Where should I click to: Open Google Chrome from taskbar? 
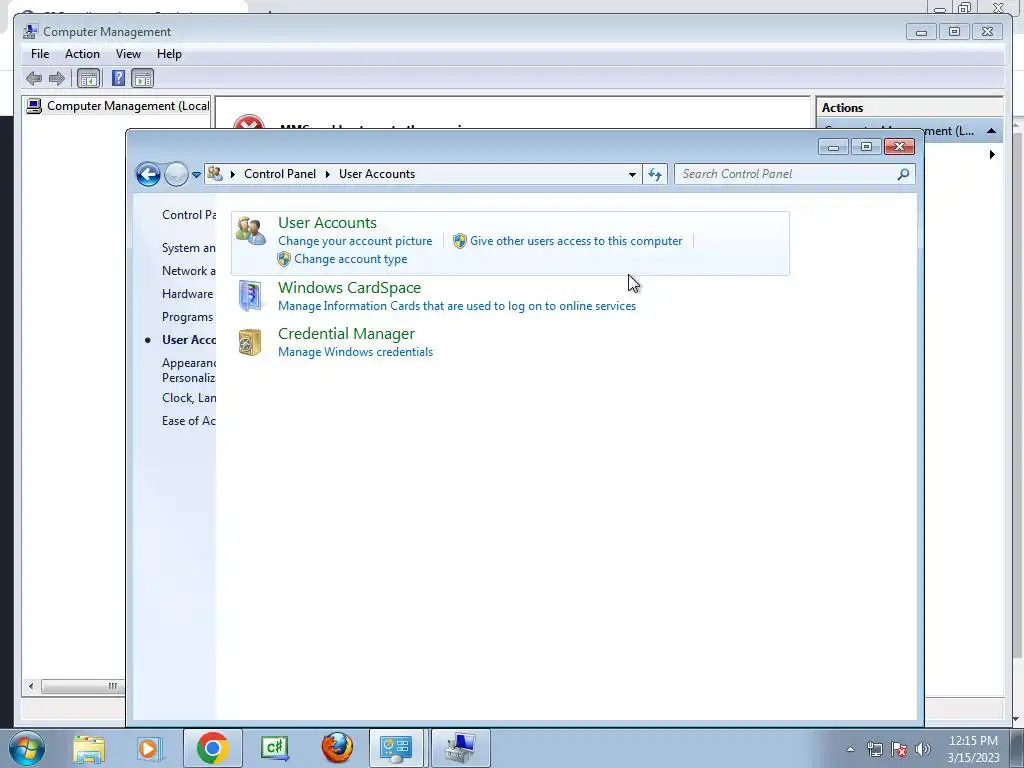coord(212,748)
